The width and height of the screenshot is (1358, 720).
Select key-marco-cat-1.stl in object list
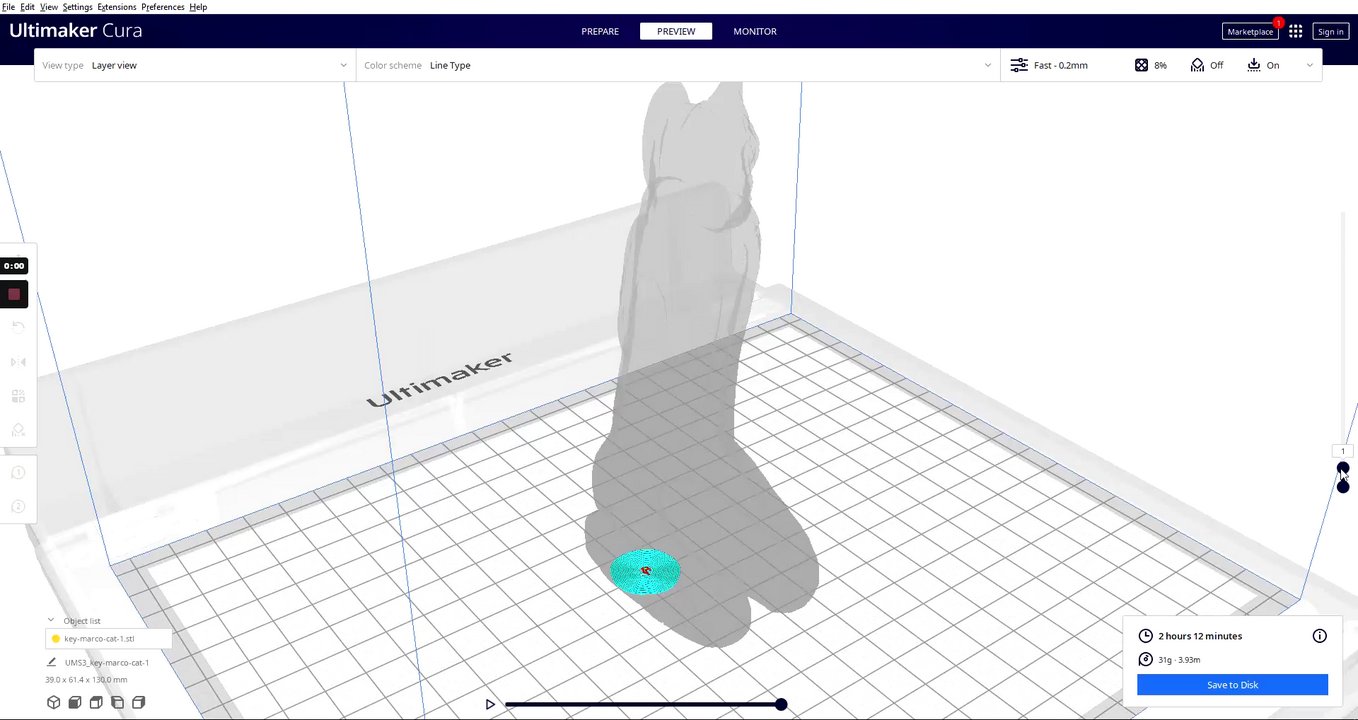tap(108, 638)
